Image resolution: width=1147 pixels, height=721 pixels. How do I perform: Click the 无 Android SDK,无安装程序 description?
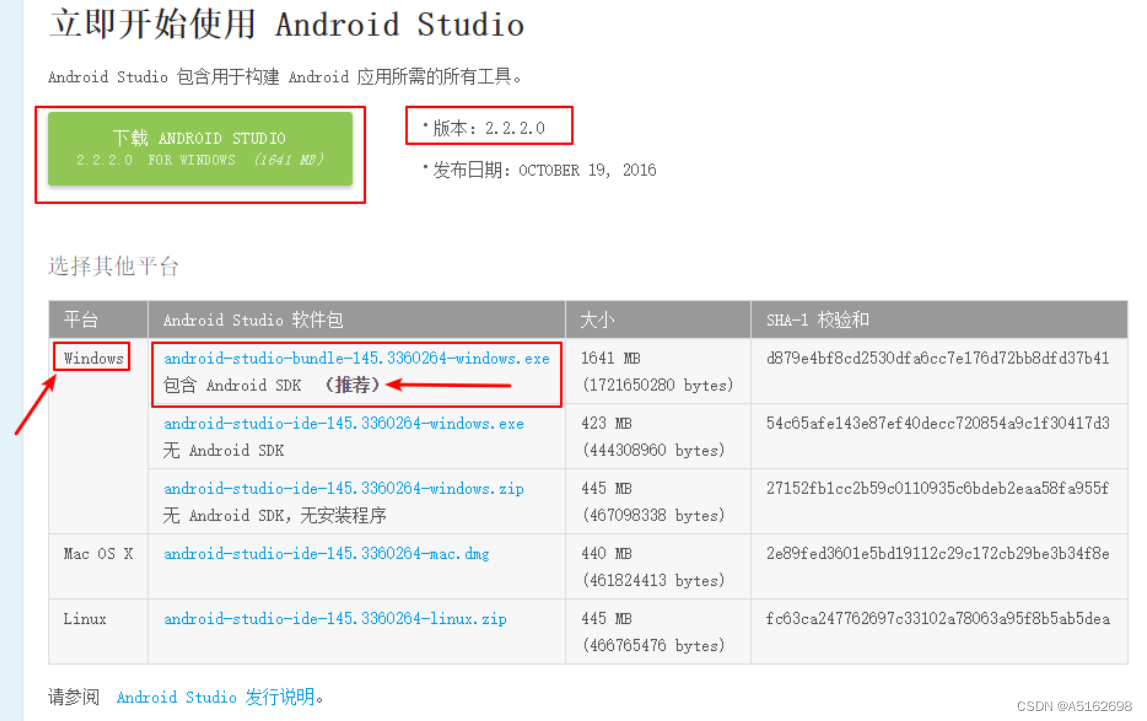click(x=275, y=516)
